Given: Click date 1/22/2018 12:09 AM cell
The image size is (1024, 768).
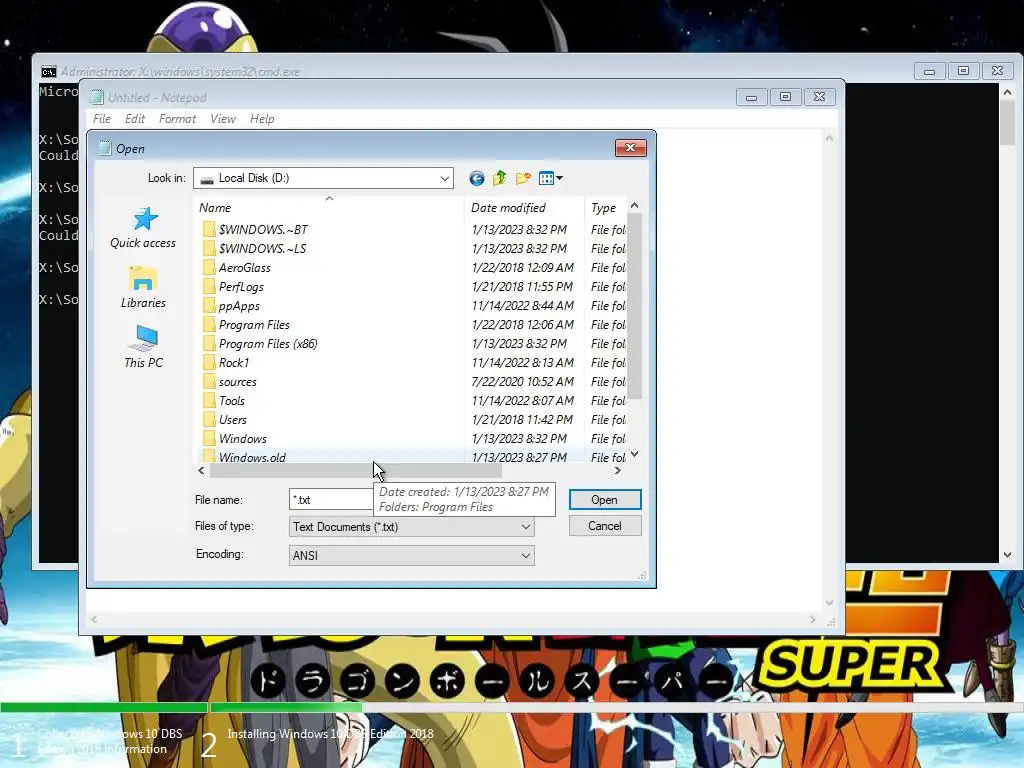Looking at the screenshot, I should (x=522, y=267).
